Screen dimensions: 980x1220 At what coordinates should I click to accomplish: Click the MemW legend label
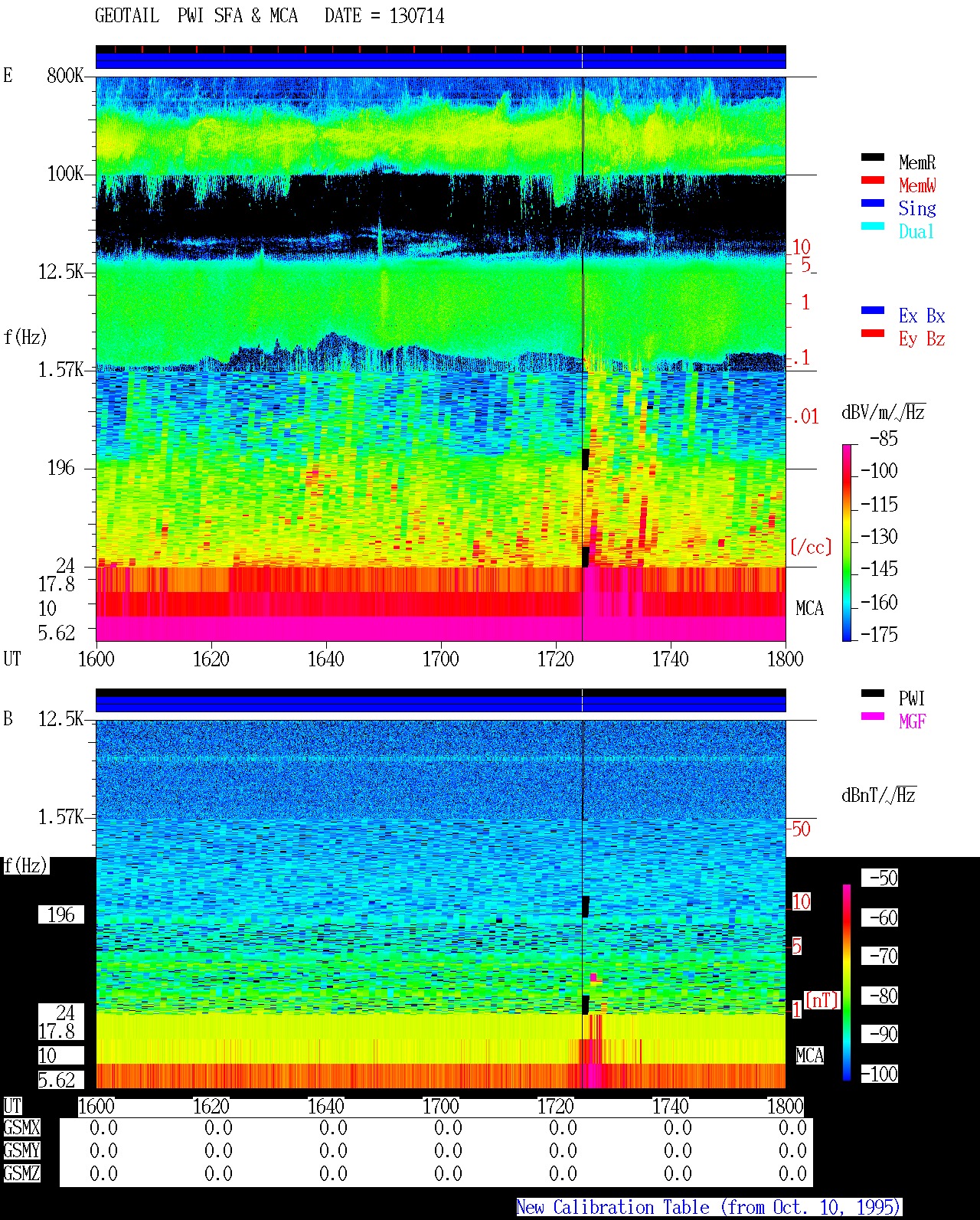pos(917,185)
